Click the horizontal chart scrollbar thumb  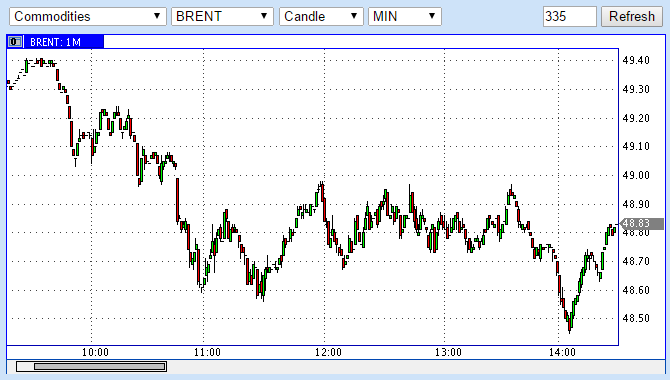click(x=100, y=366)
